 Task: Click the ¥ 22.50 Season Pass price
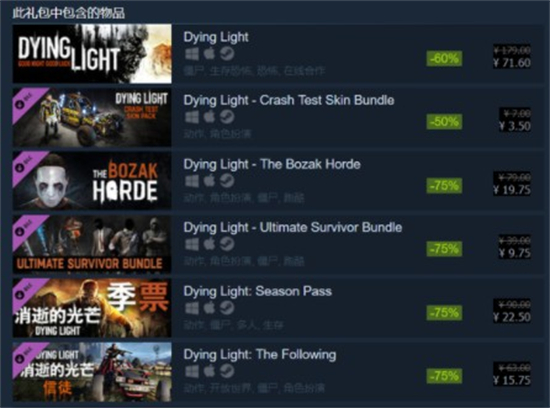(x=512, y=317)
